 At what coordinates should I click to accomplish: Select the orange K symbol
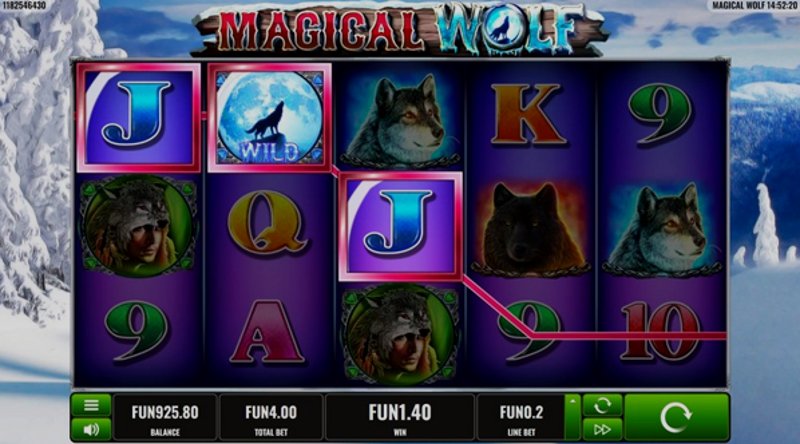pyautogui.click(x=529, y=114)
